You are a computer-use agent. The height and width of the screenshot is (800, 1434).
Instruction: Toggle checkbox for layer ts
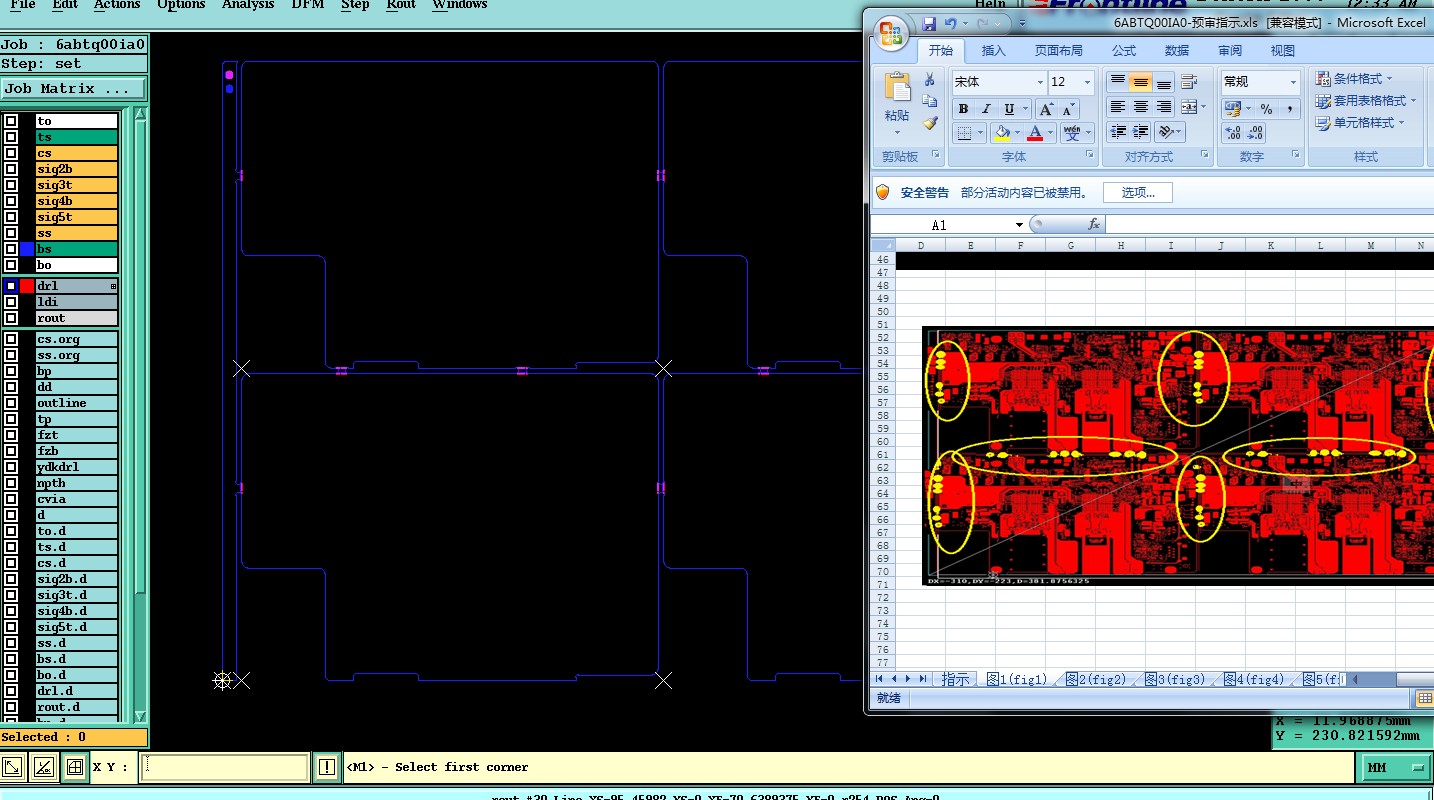11,137
